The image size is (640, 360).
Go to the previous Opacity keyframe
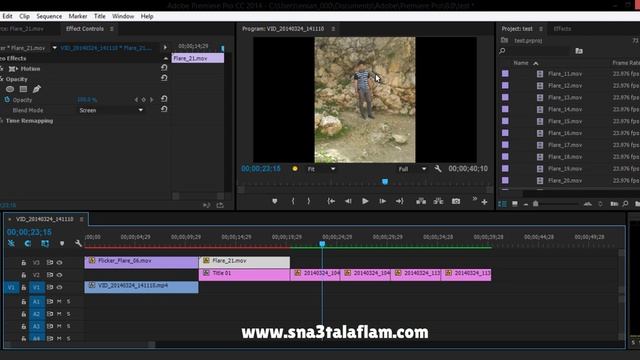coord(136,100)
